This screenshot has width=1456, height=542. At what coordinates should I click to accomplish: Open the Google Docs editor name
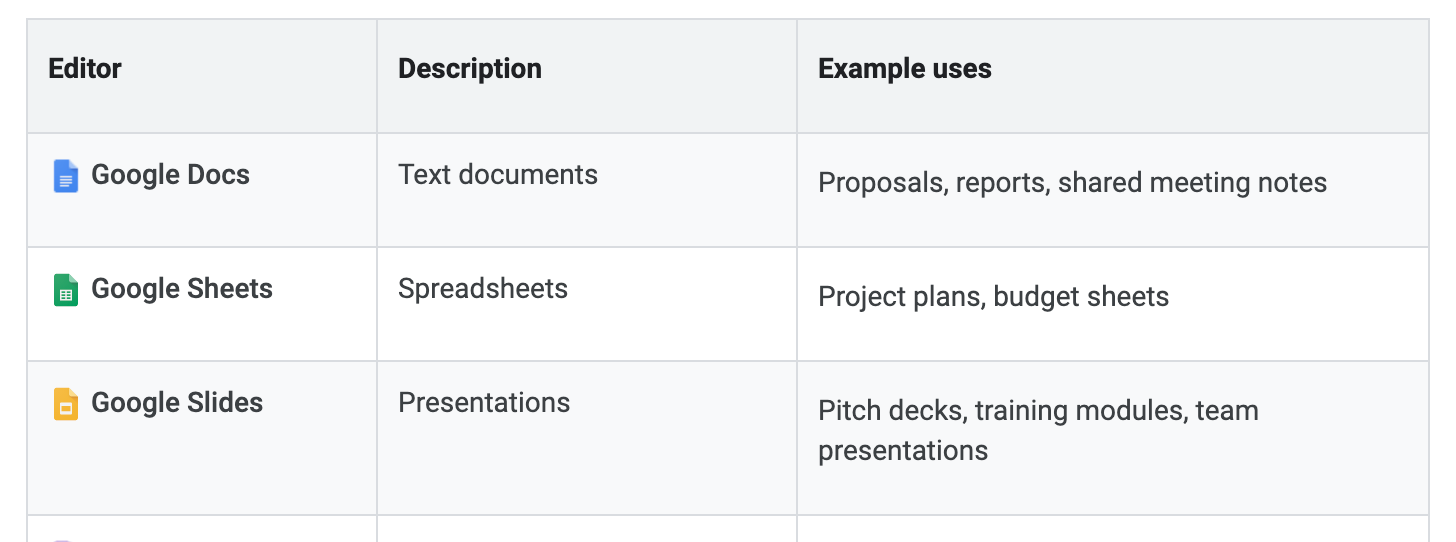coord(170,175)
